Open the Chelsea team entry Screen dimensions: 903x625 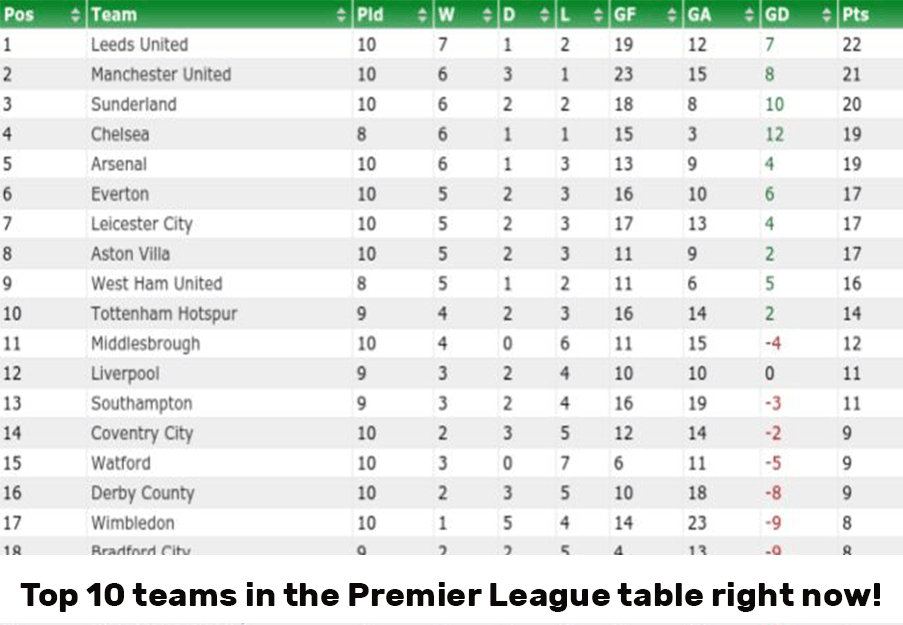click(120, 134)
